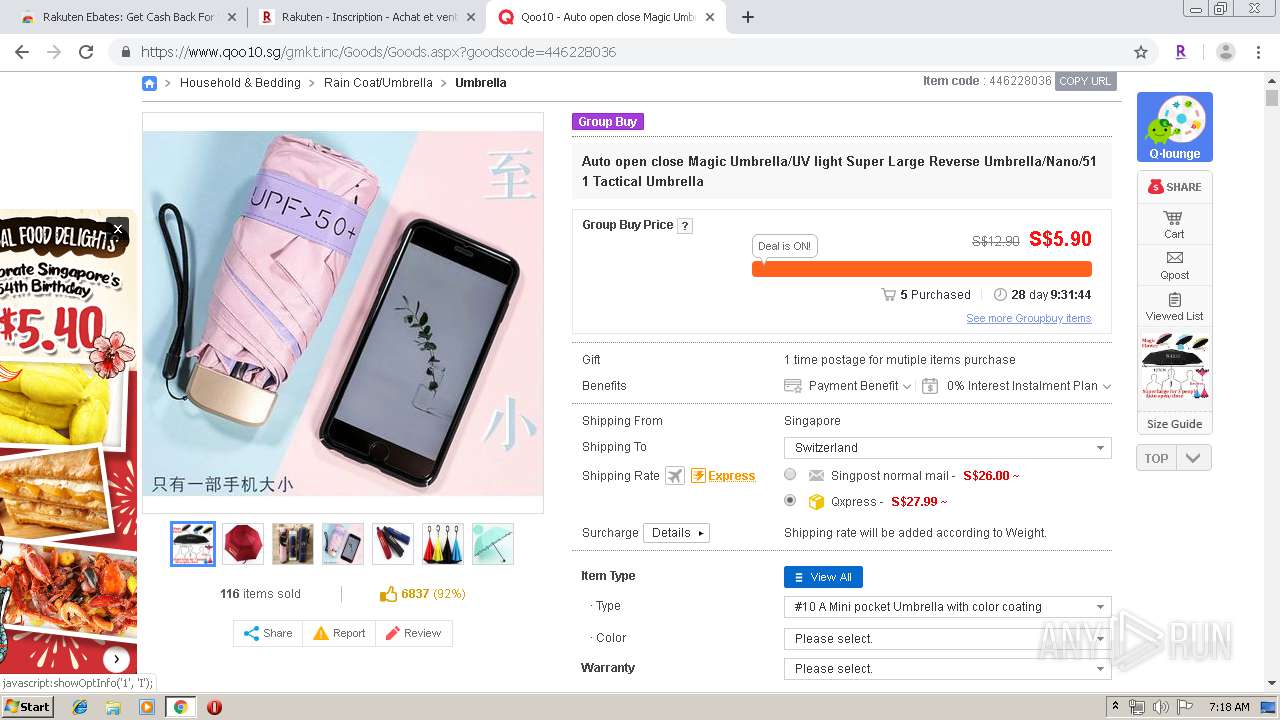Select the rainbow reverse umbrellas thumbnail
The image size is (1280, 720).
[x=443, y=544]
